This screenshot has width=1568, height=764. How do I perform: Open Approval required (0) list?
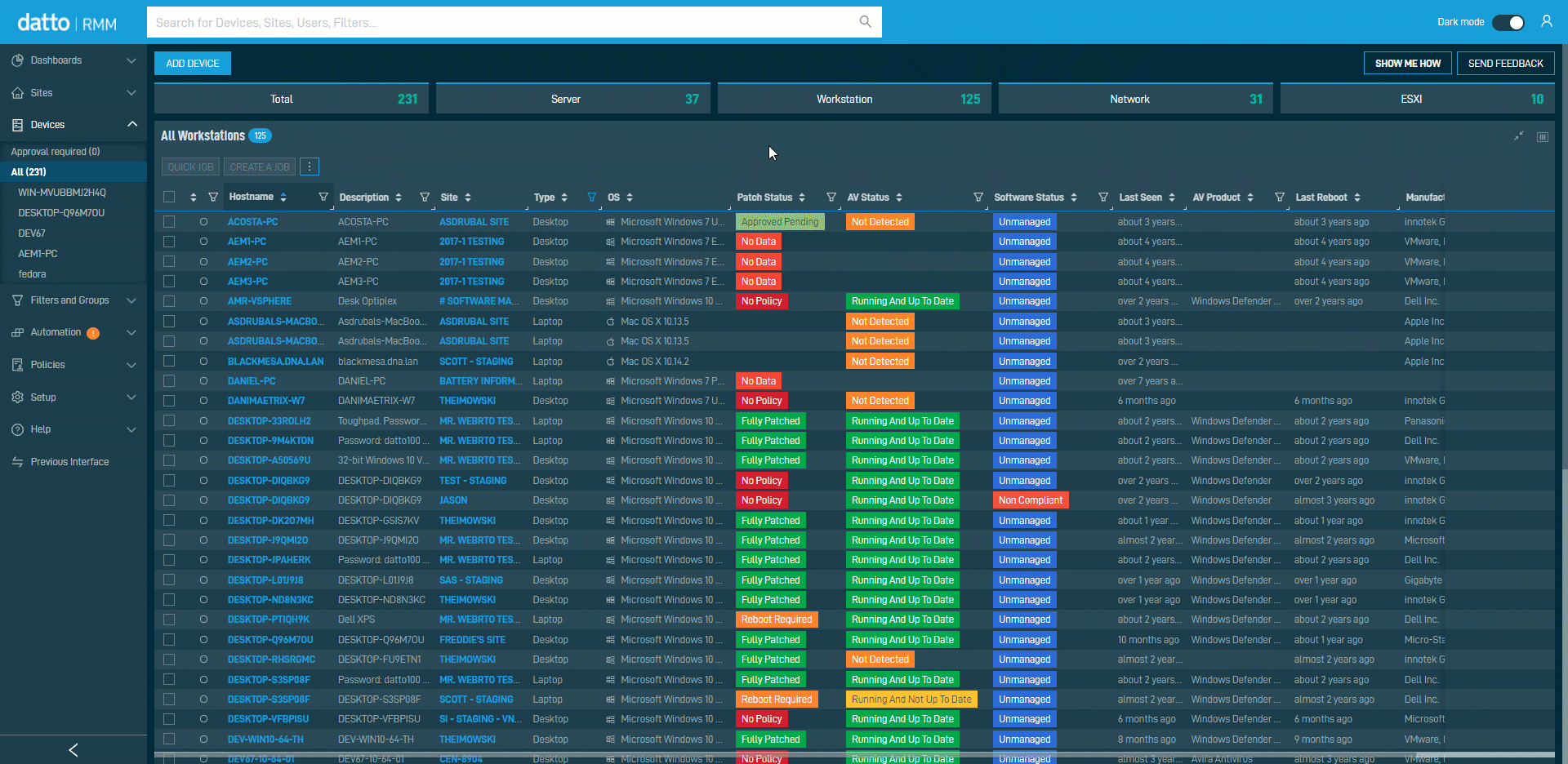(56, 152)
